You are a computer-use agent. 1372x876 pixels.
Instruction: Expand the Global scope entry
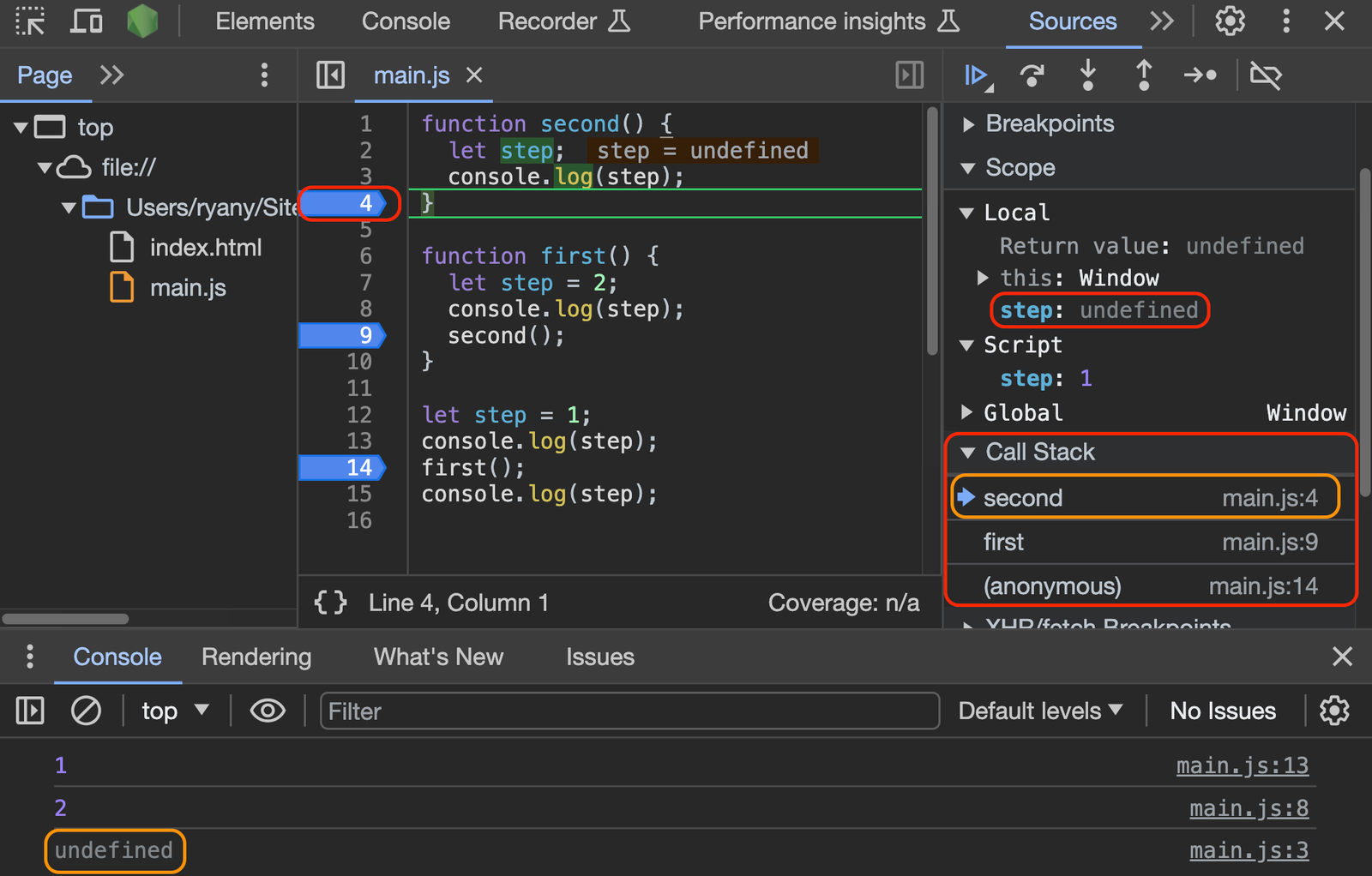pyautogui.click(x=966, y=412)
